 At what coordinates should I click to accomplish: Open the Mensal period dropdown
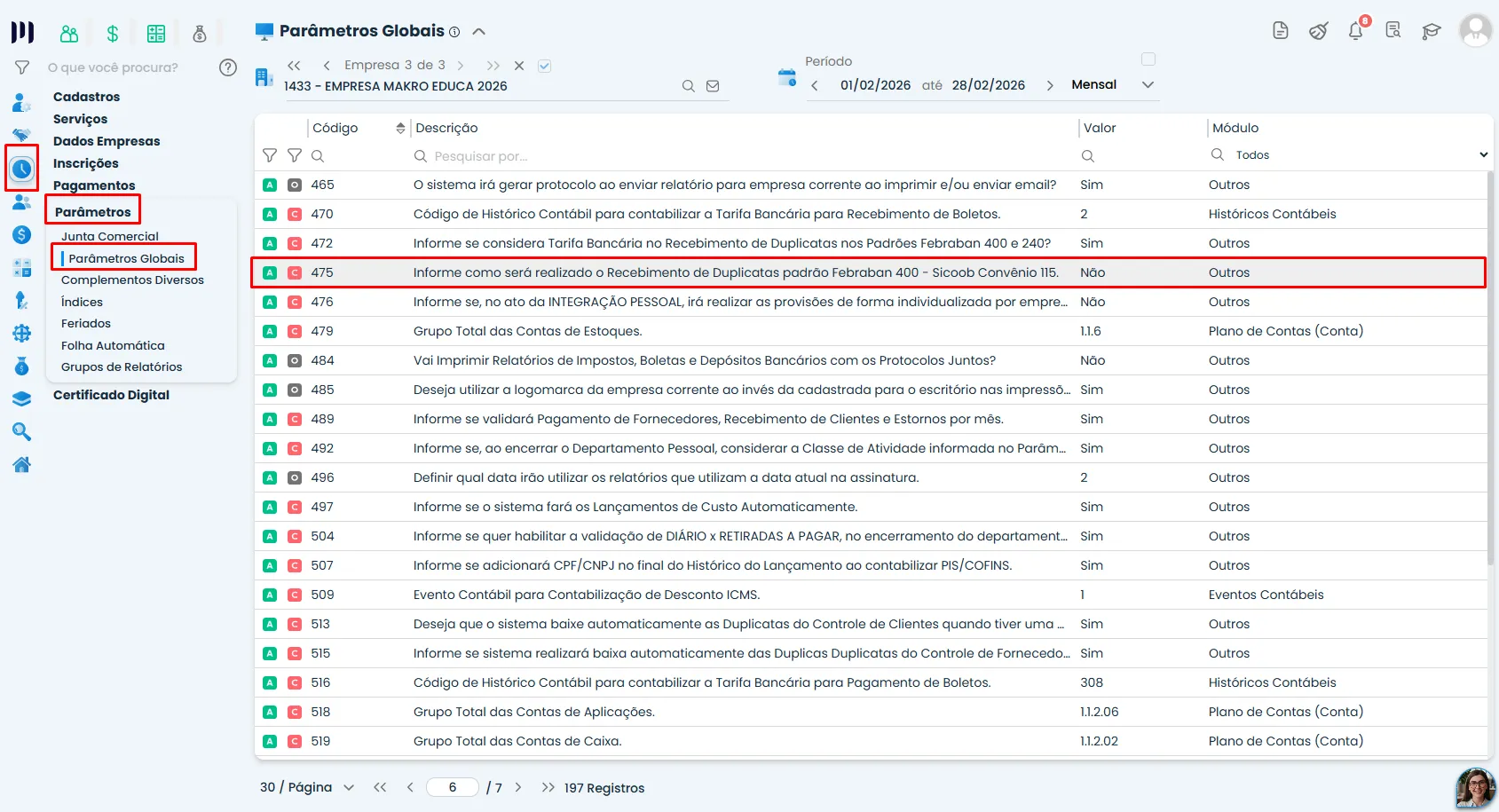pos(1114,85)
